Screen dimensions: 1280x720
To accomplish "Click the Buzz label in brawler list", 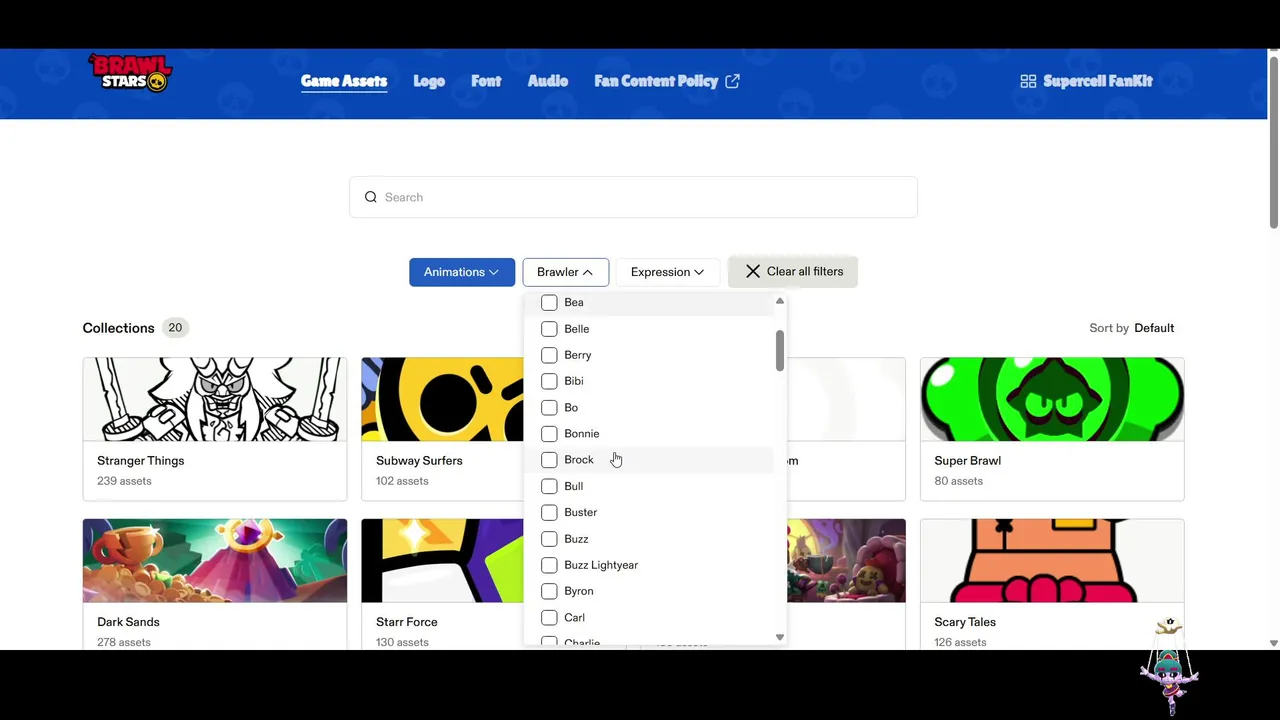I will pos(576,539).
